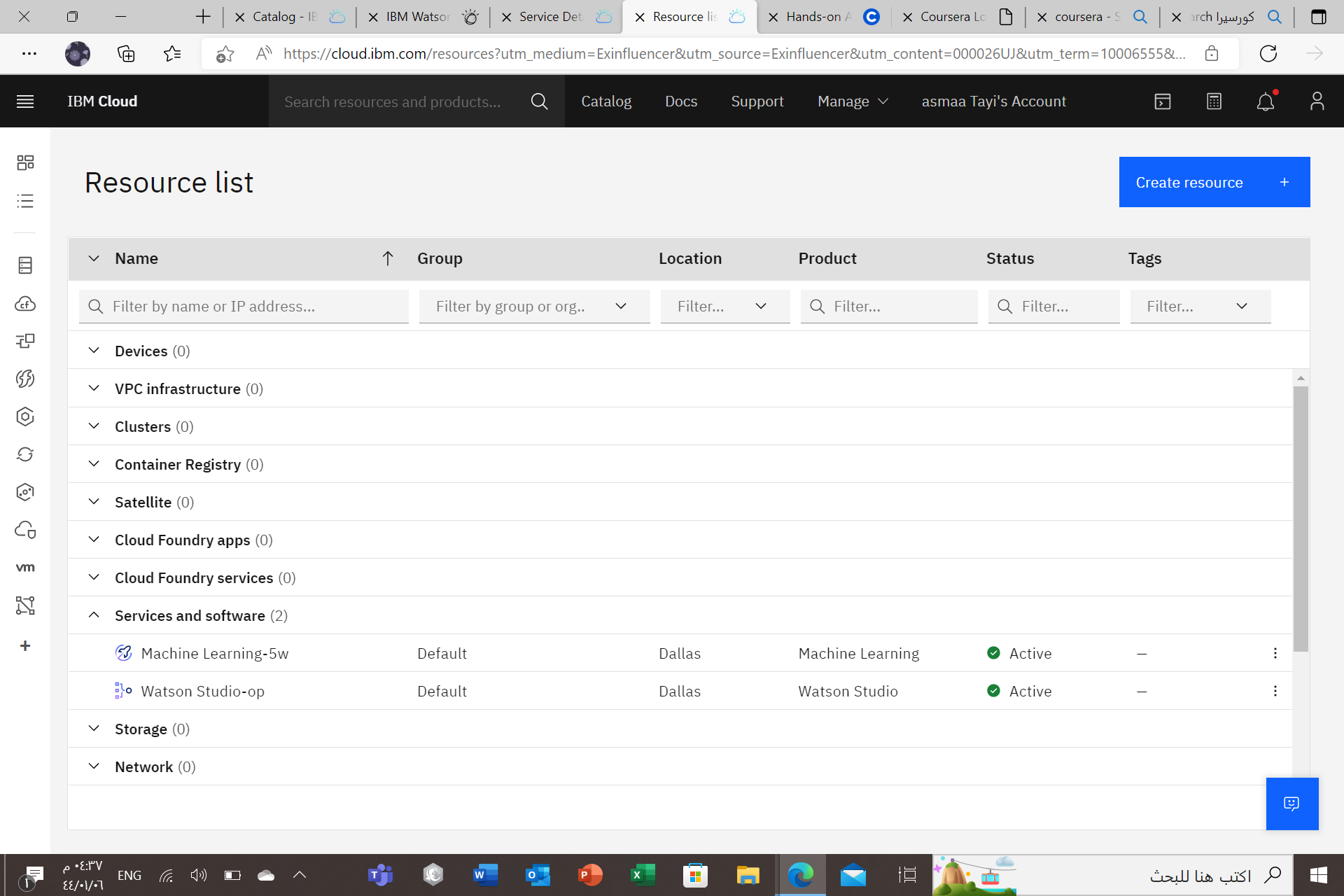Open the notifications bell

(x=1265, y=101)
